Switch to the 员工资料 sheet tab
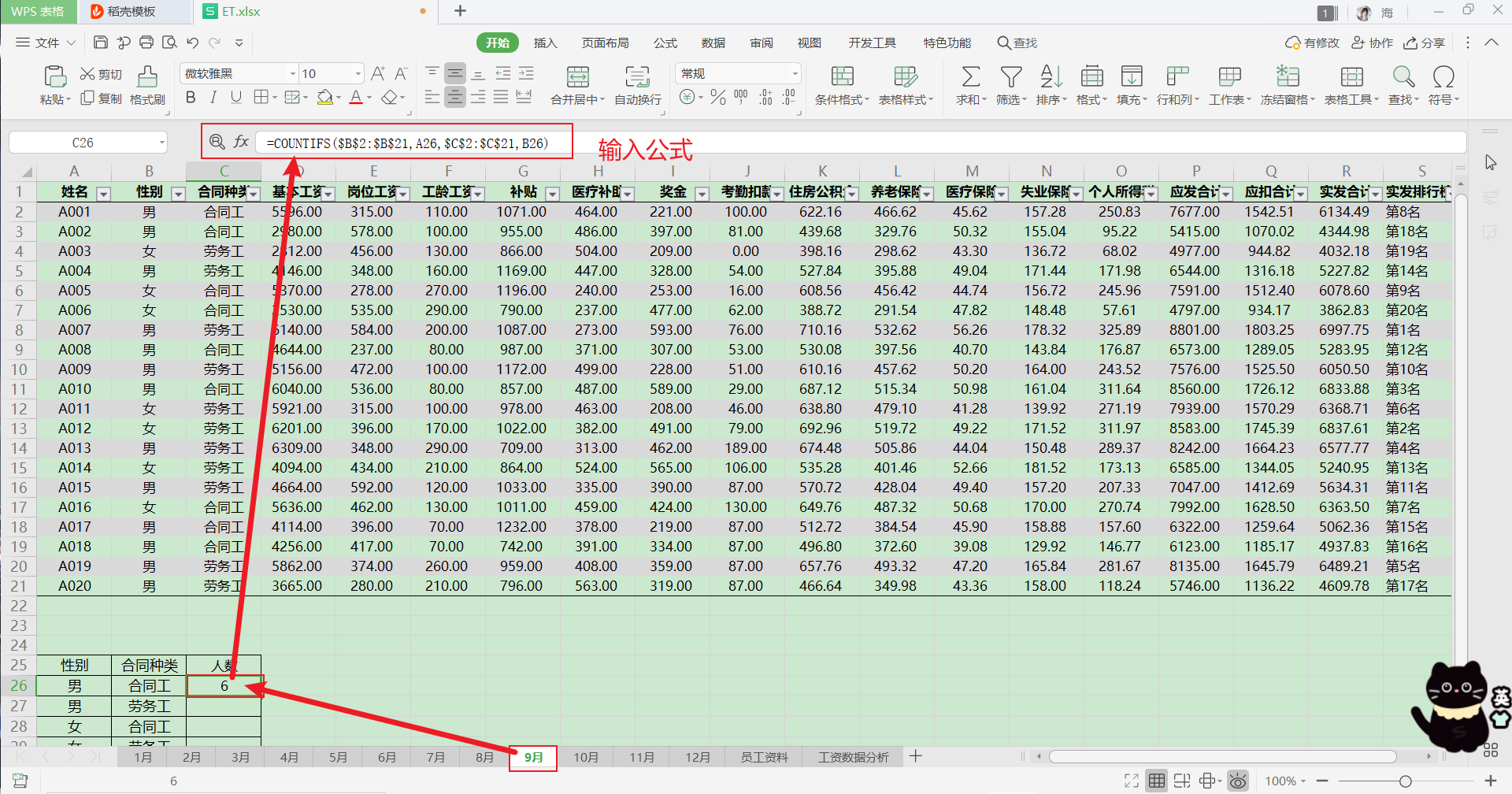The height and width of the screenshot is (794, 1512). point(764,757)
